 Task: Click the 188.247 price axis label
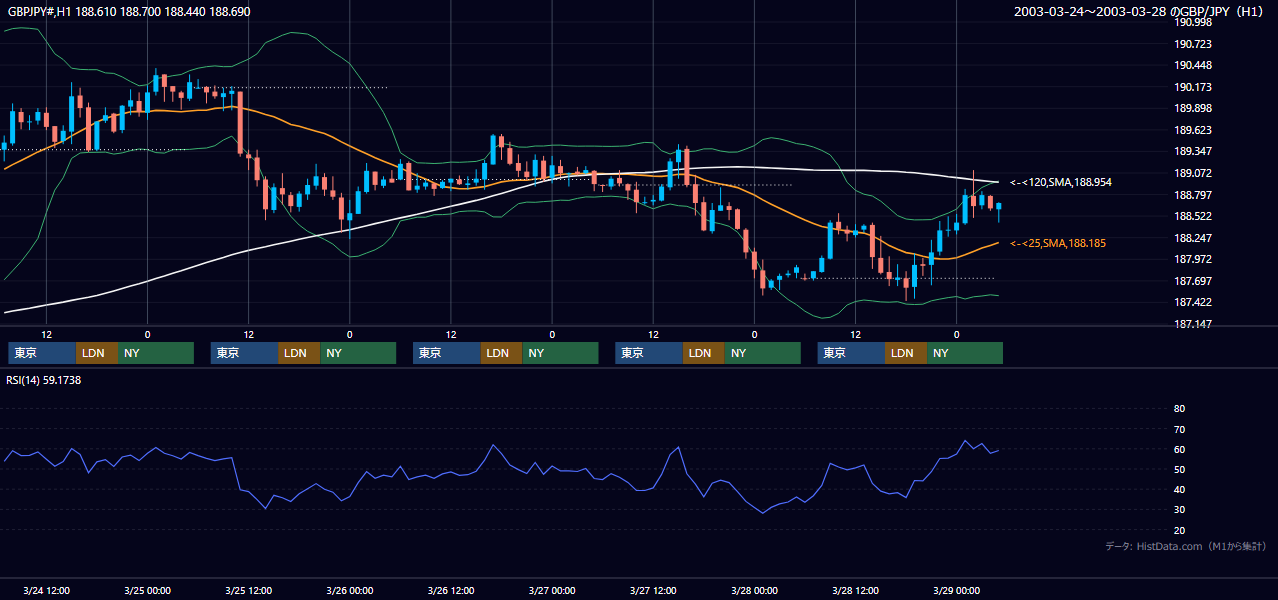[1194, 238]
